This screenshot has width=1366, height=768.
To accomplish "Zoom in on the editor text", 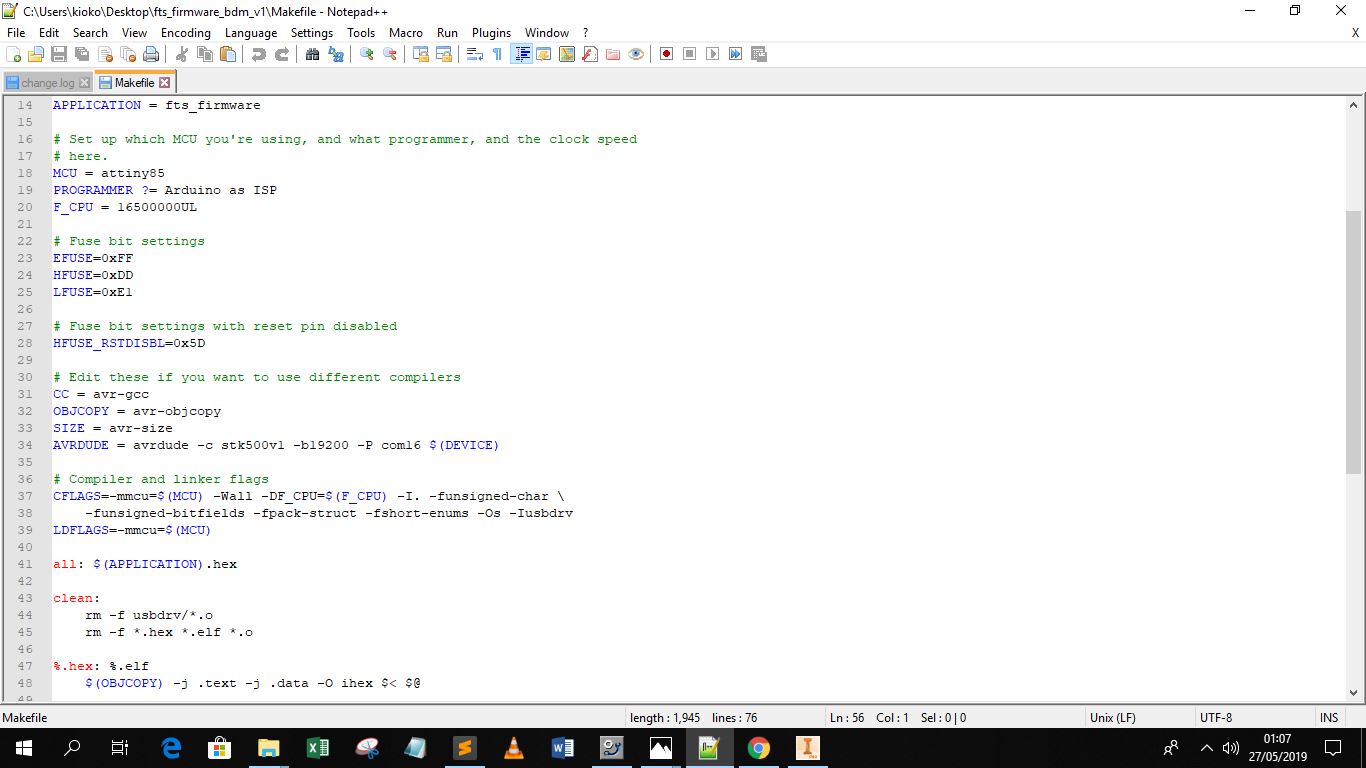I will click(367, 54).
